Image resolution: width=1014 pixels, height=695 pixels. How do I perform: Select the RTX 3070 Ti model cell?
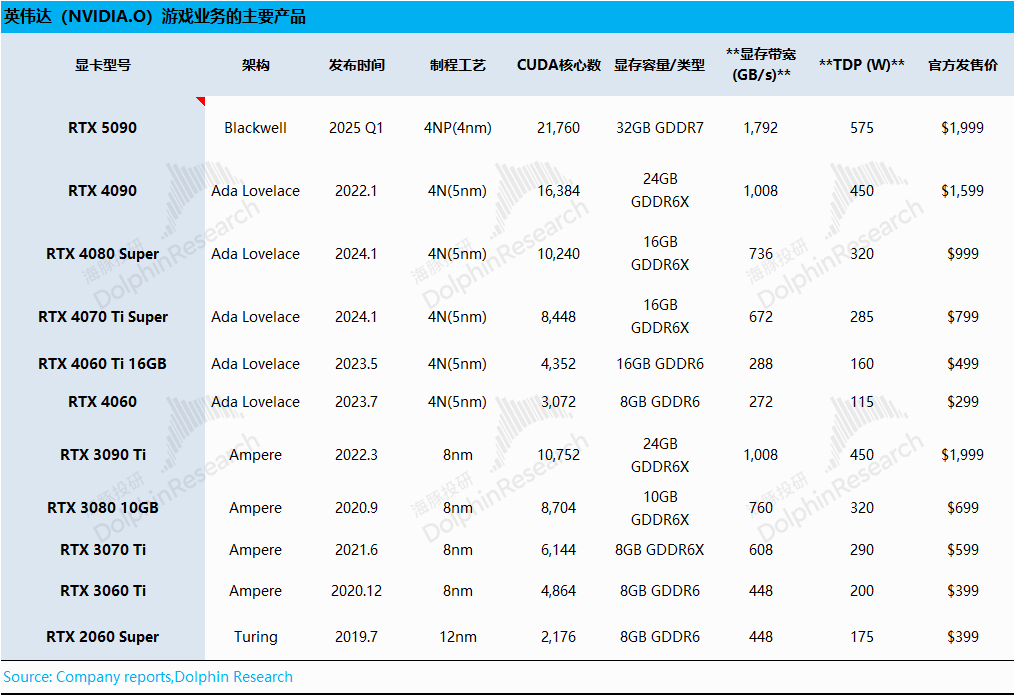[103, 550]
